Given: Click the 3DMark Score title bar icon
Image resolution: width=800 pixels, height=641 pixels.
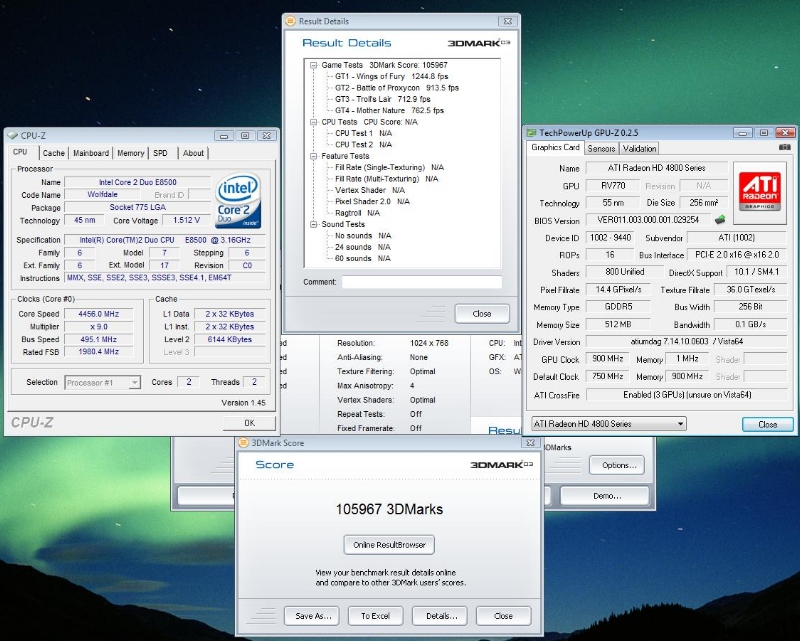Looking at the screenshot, I should point(243,442).
